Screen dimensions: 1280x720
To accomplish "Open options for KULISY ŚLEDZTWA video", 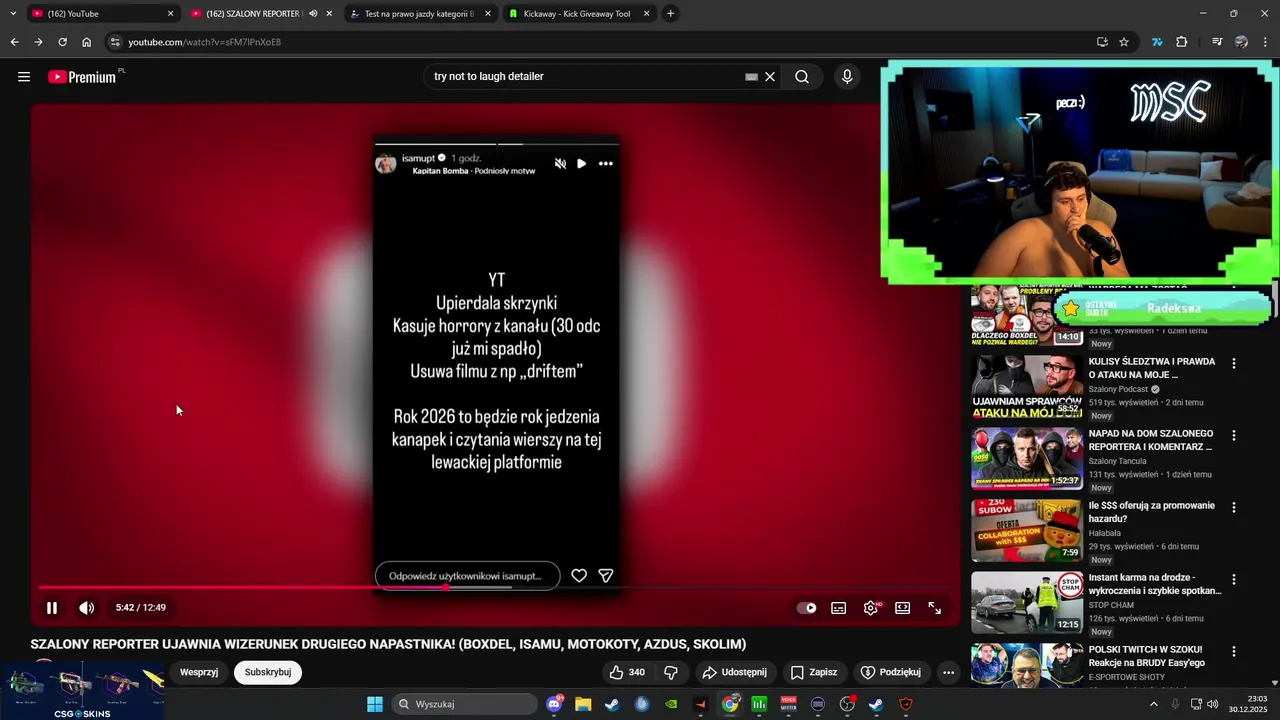I will point(1233,364).
